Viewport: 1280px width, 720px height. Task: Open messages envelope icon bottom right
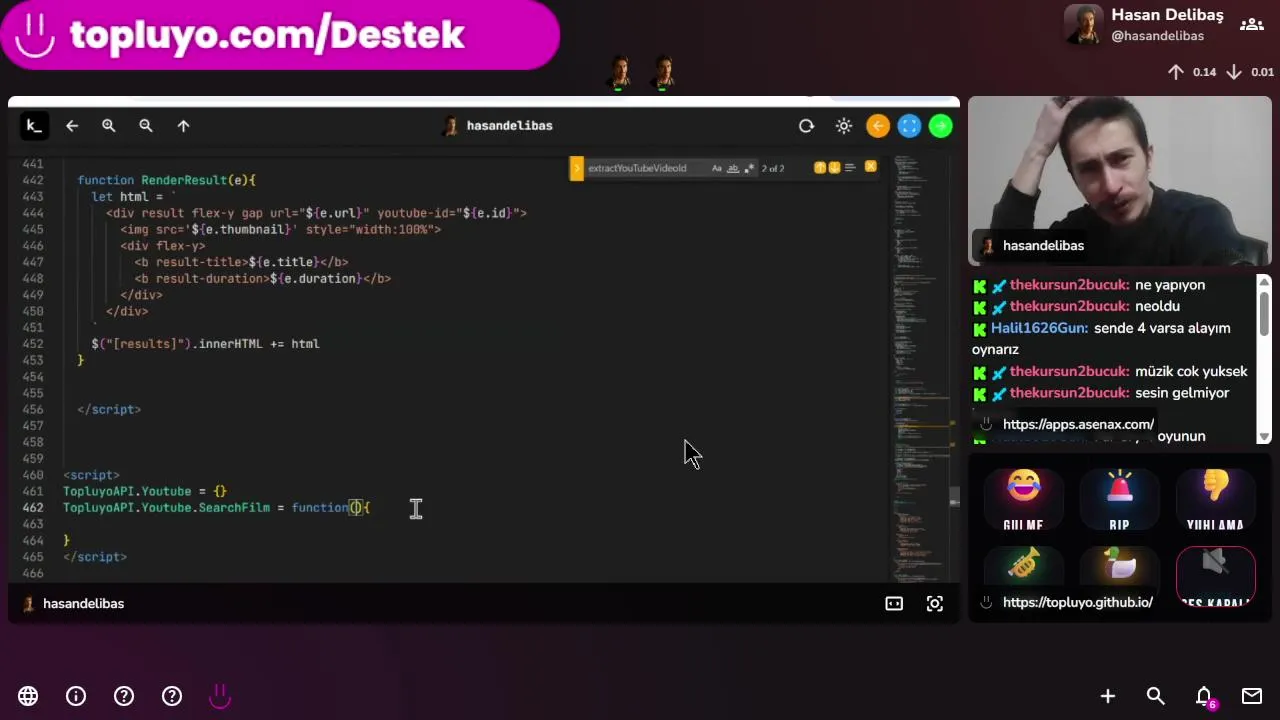click(1252, 696)
